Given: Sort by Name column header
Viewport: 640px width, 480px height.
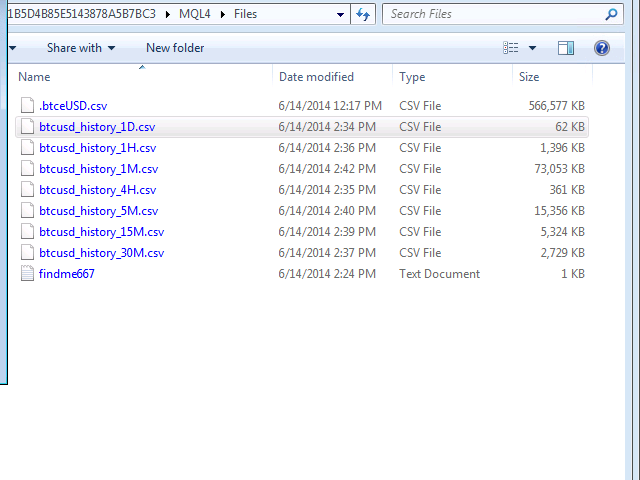Looking at the screenshot, I should click(34, 77).
